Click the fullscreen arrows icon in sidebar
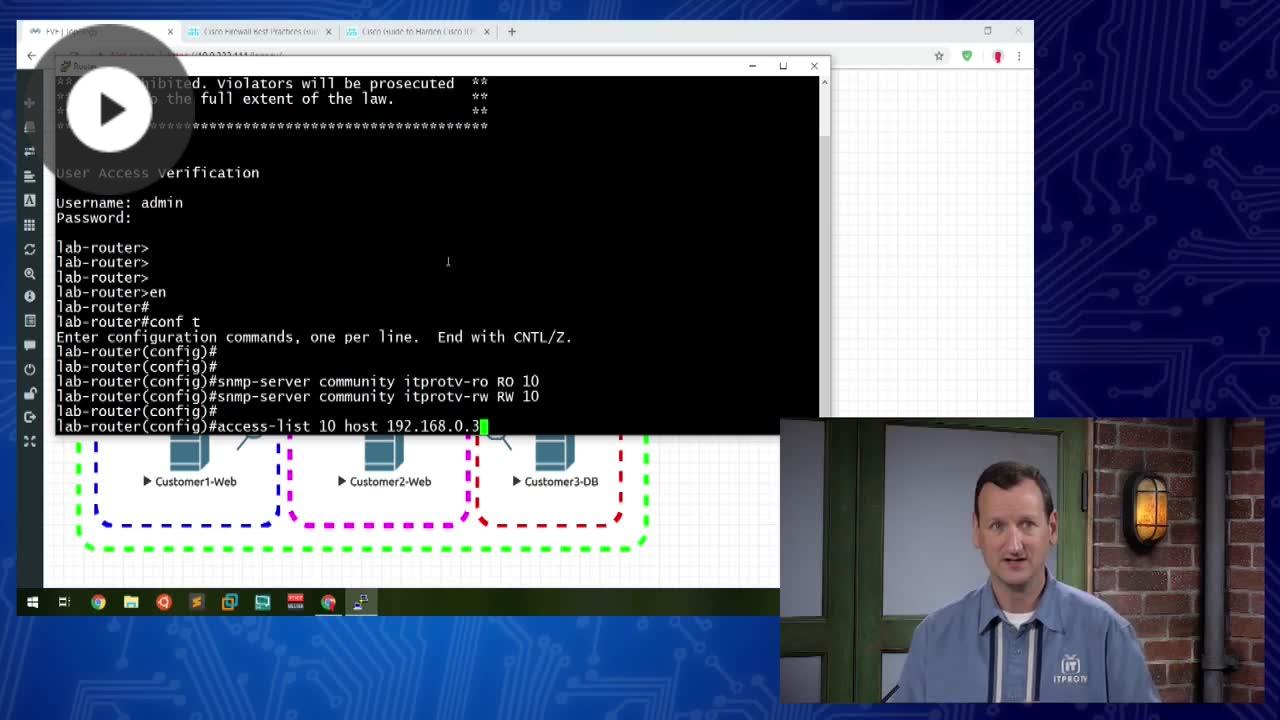 coord(29,440)
